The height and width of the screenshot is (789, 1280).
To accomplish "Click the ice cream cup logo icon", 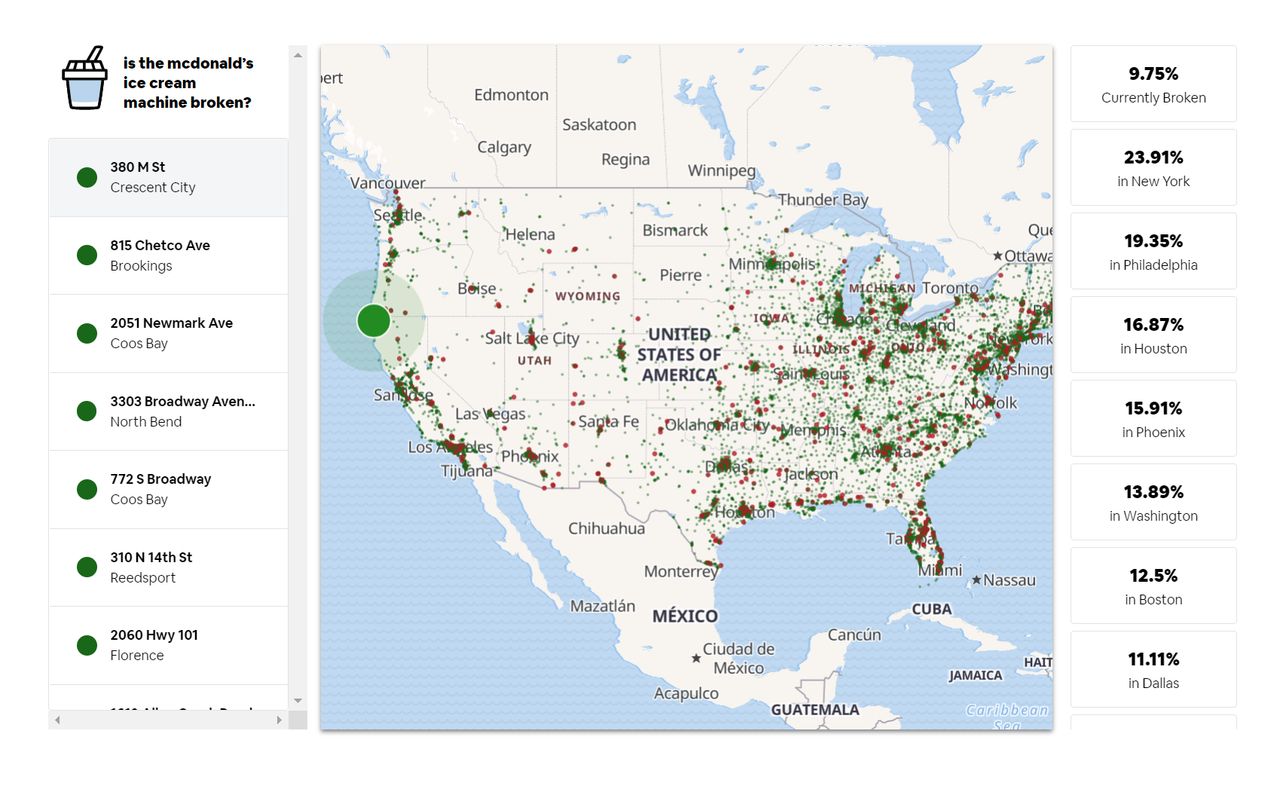I will tap(84, 78).
